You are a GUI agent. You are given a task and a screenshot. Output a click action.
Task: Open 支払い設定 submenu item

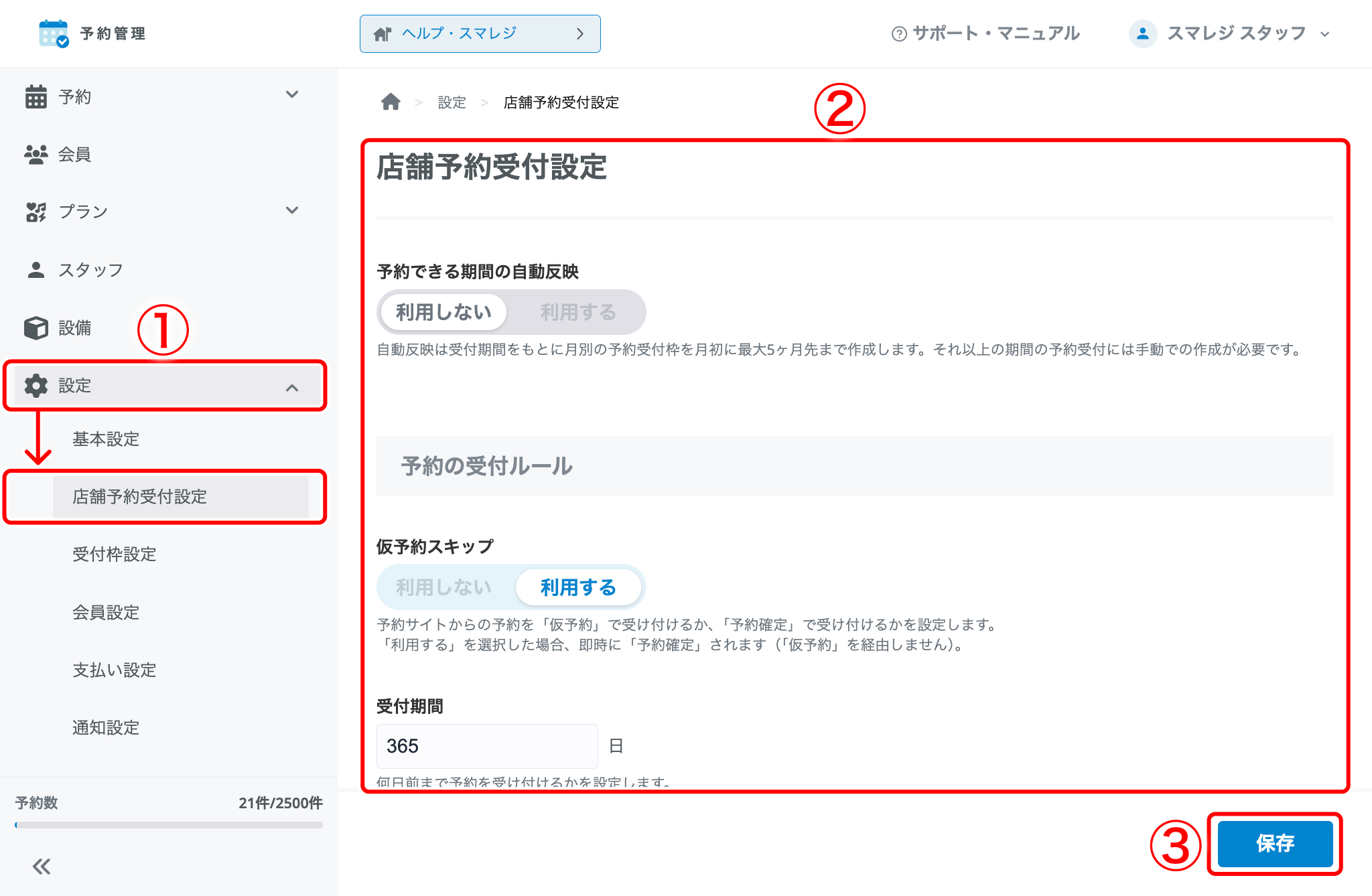coord(115,670)
